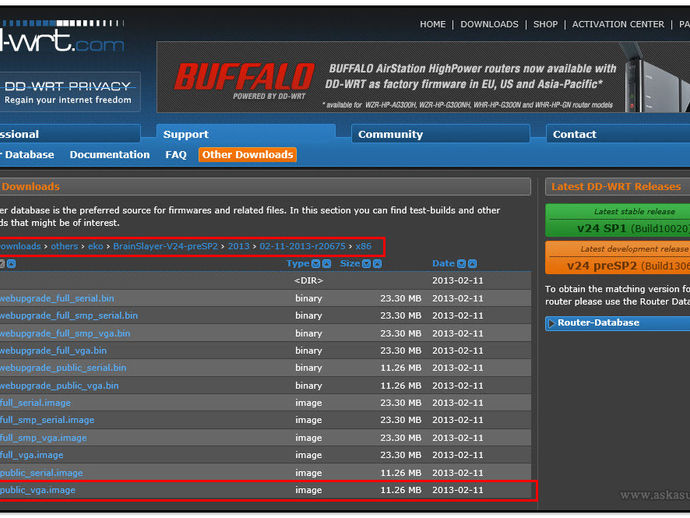Open the DD-WRT PRIVACY banner
Image resolution: width=690 pixels, height=518 pixels.
[x=70, y=92]
